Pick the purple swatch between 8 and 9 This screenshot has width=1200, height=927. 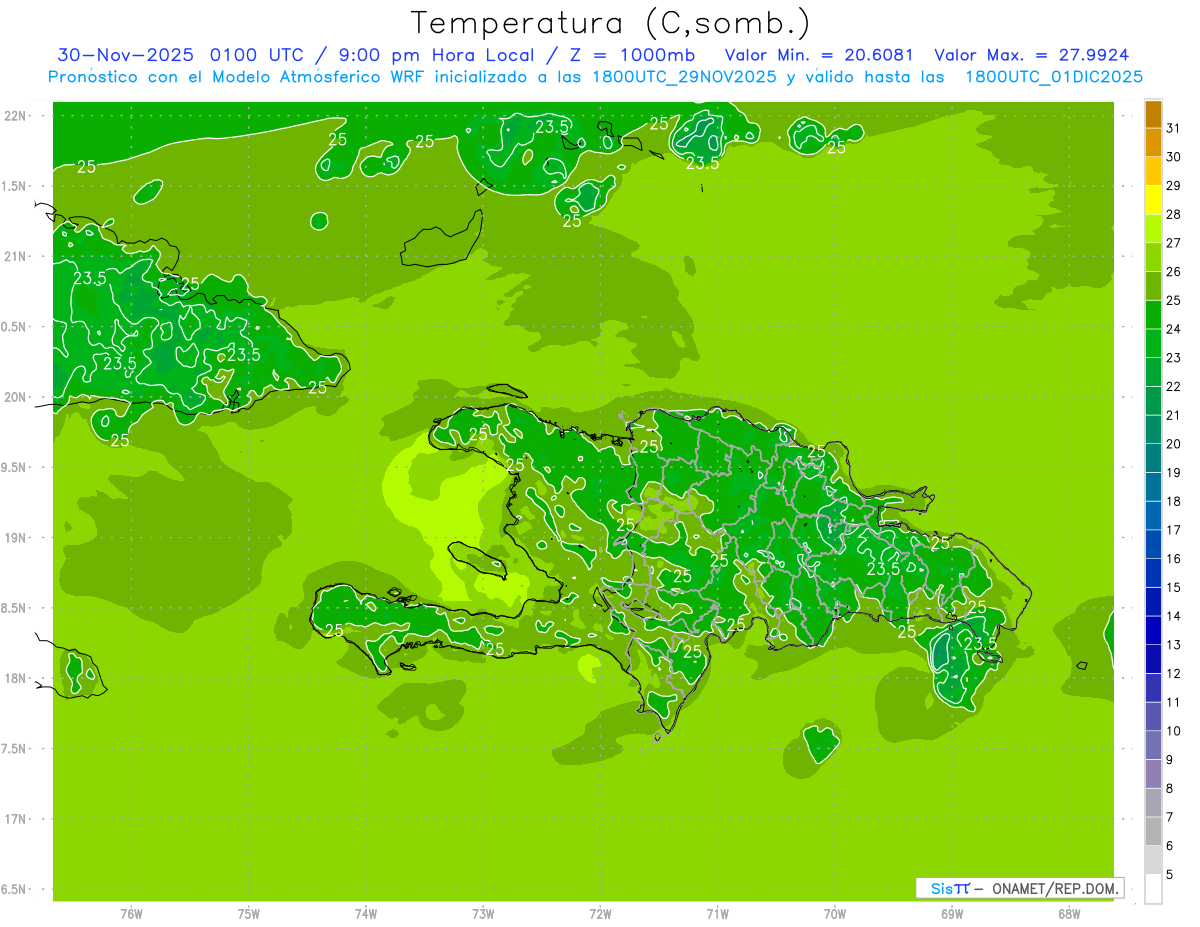(x=1153, y=774)
